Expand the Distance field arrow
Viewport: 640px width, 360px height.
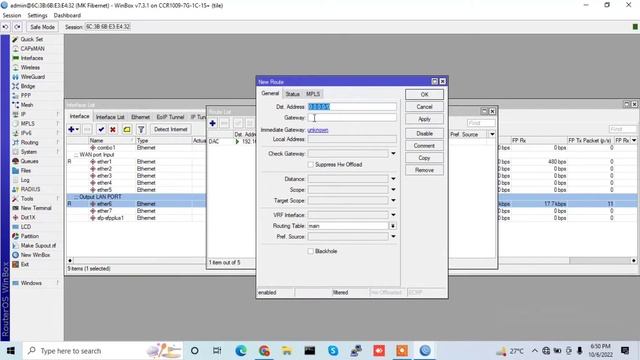(x=393, y=179)
